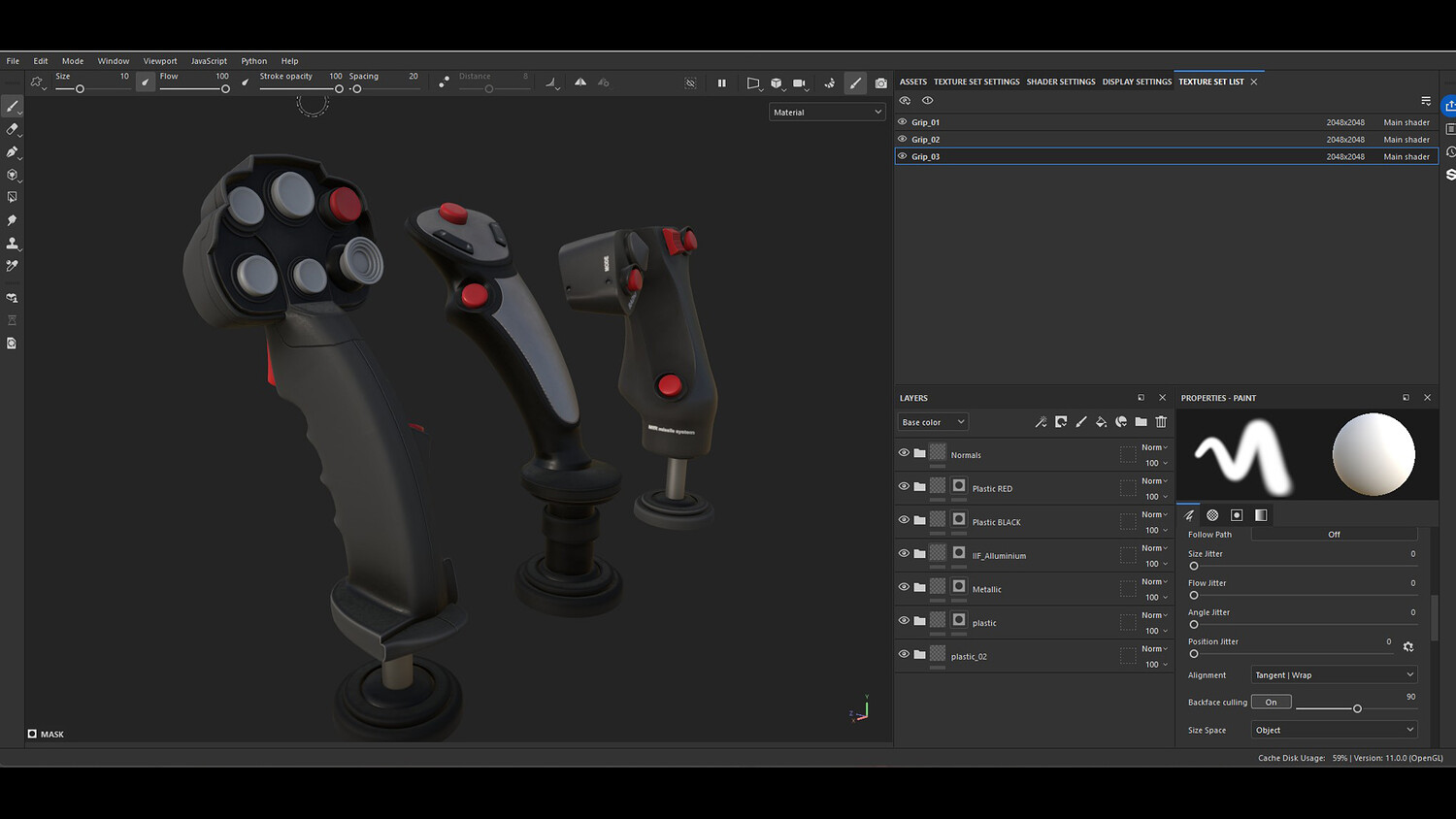
Task: Select the IIF_Alluminium layer name
Action: (x=999, y=556)
